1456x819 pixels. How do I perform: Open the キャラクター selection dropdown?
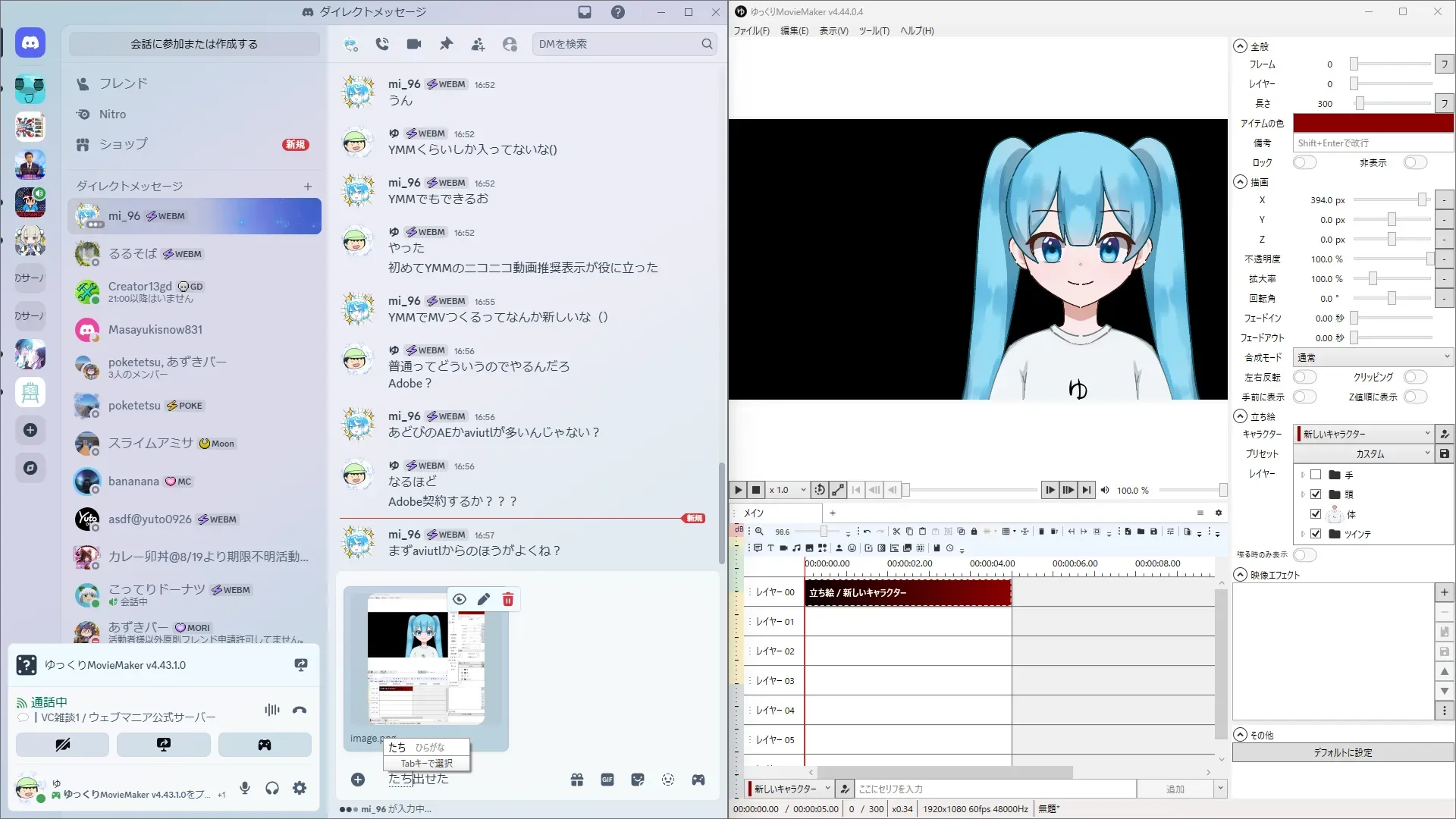click(1365, 434)
